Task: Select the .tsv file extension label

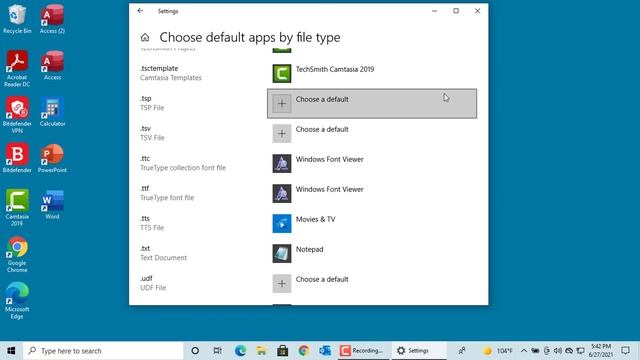Action: pyautogui.click(x=146, y=128)
